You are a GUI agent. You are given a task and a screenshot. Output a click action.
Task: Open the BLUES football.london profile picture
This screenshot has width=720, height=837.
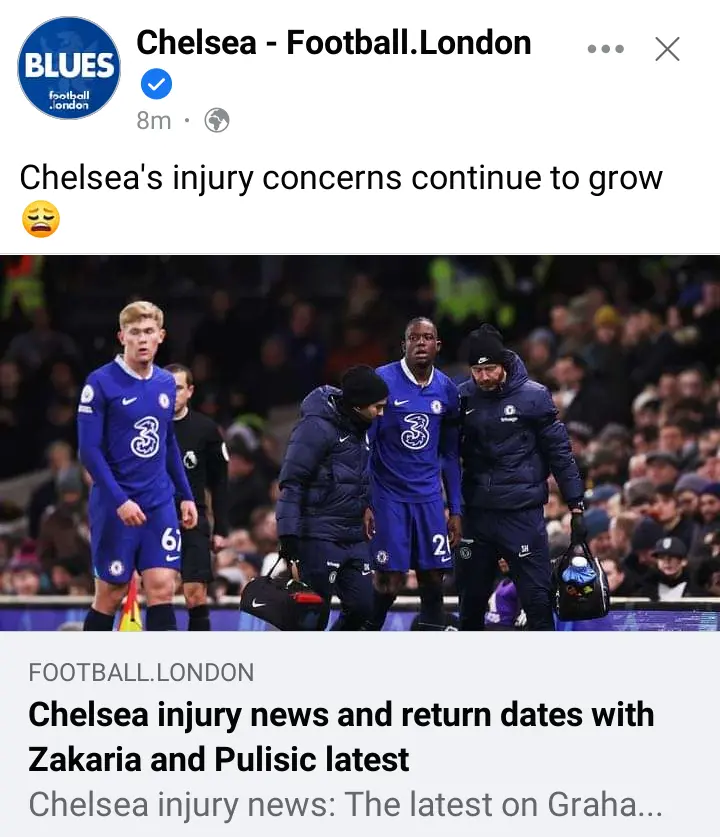(x=69, y=68)
